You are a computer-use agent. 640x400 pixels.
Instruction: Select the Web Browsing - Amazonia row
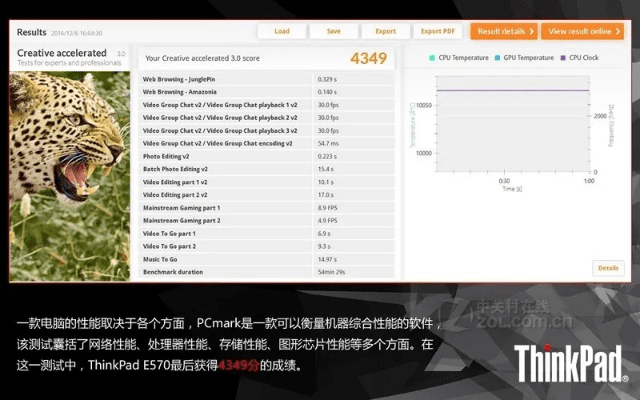tap(266, 92)
